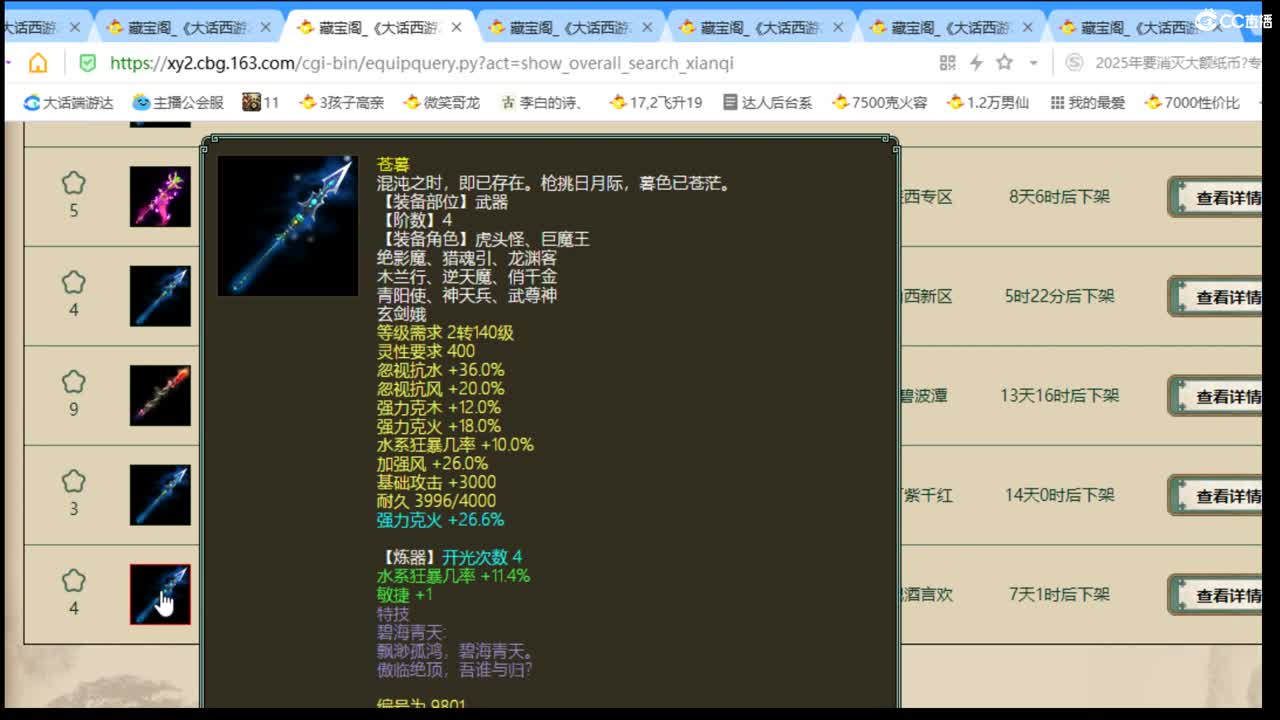Click the URL xy2.cbg.163.com address field
The image size is (1280, 720).
[421, 63]
